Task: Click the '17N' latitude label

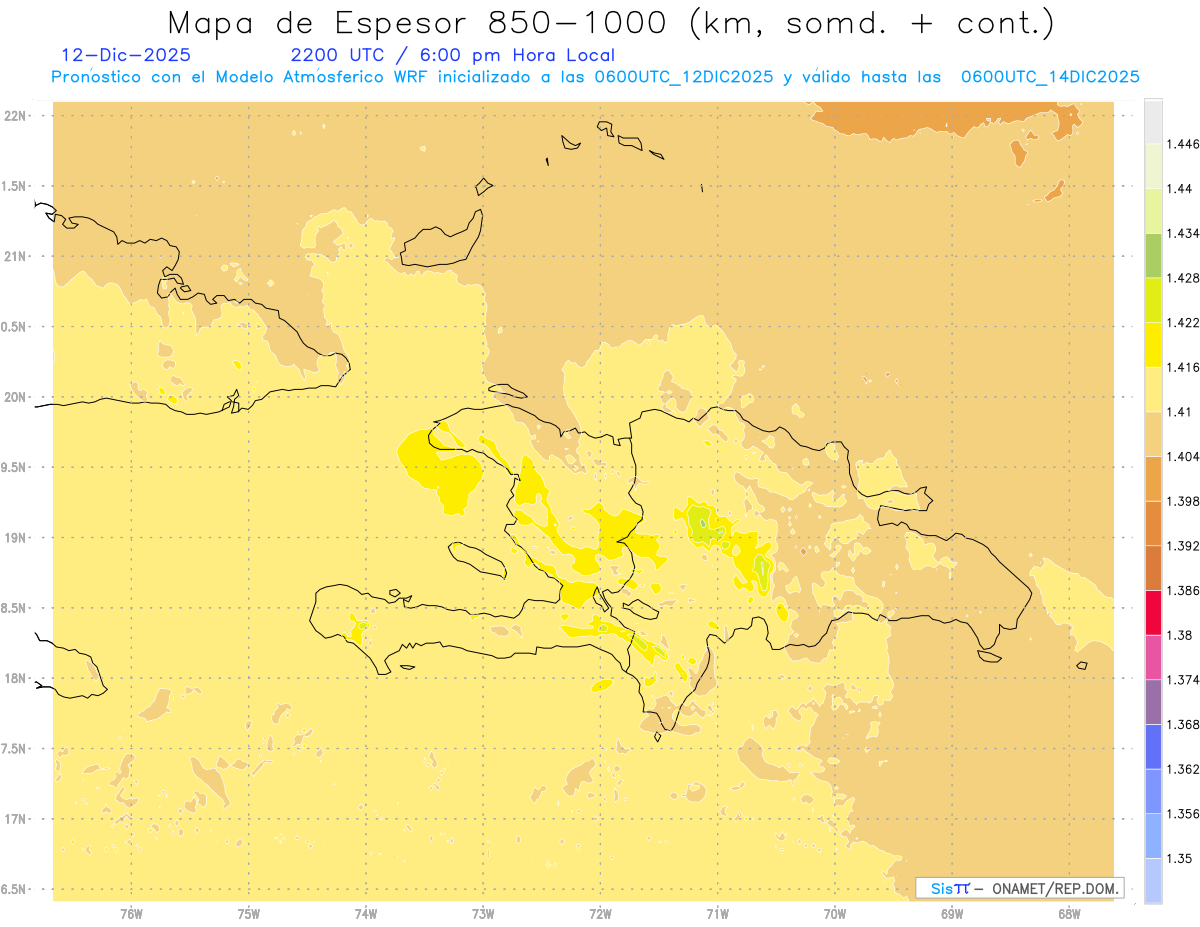Action: pos(17,819)
